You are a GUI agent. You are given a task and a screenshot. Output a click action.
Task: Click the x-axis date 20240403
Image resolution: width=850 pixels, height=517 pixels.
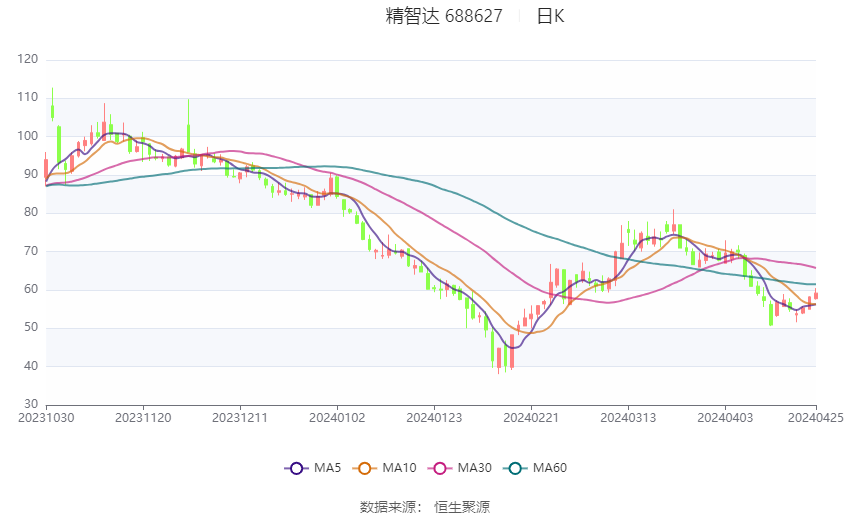[x=725, y=418]
